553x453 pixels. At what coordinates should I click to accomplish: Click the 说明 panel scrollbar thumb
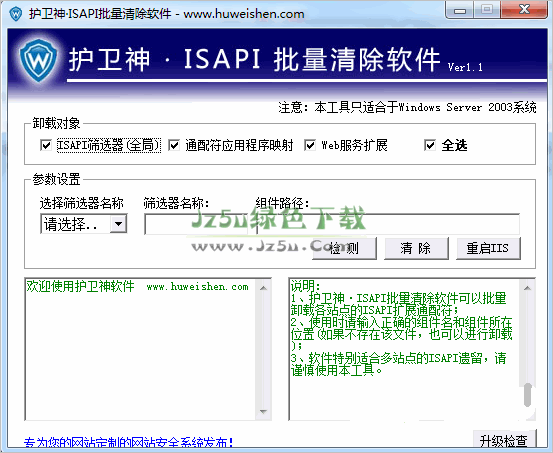(x=528, y=394)
